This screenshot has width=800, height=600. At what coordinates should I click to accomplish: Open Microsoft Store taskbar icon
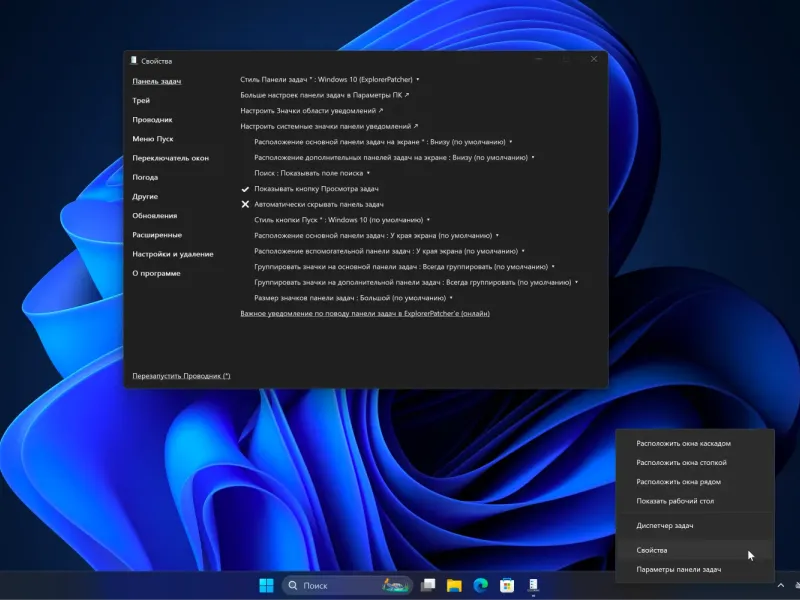pos(507,585)
